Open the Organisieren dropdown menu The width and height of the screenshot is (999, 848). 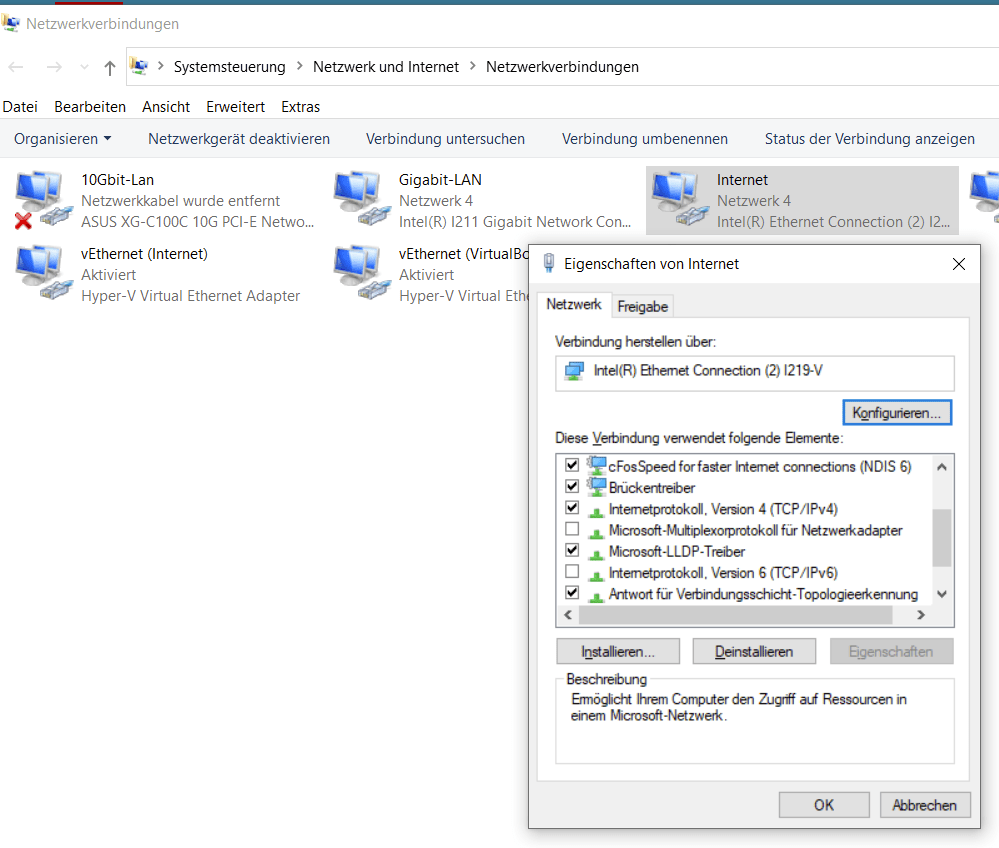coord(62,138)
